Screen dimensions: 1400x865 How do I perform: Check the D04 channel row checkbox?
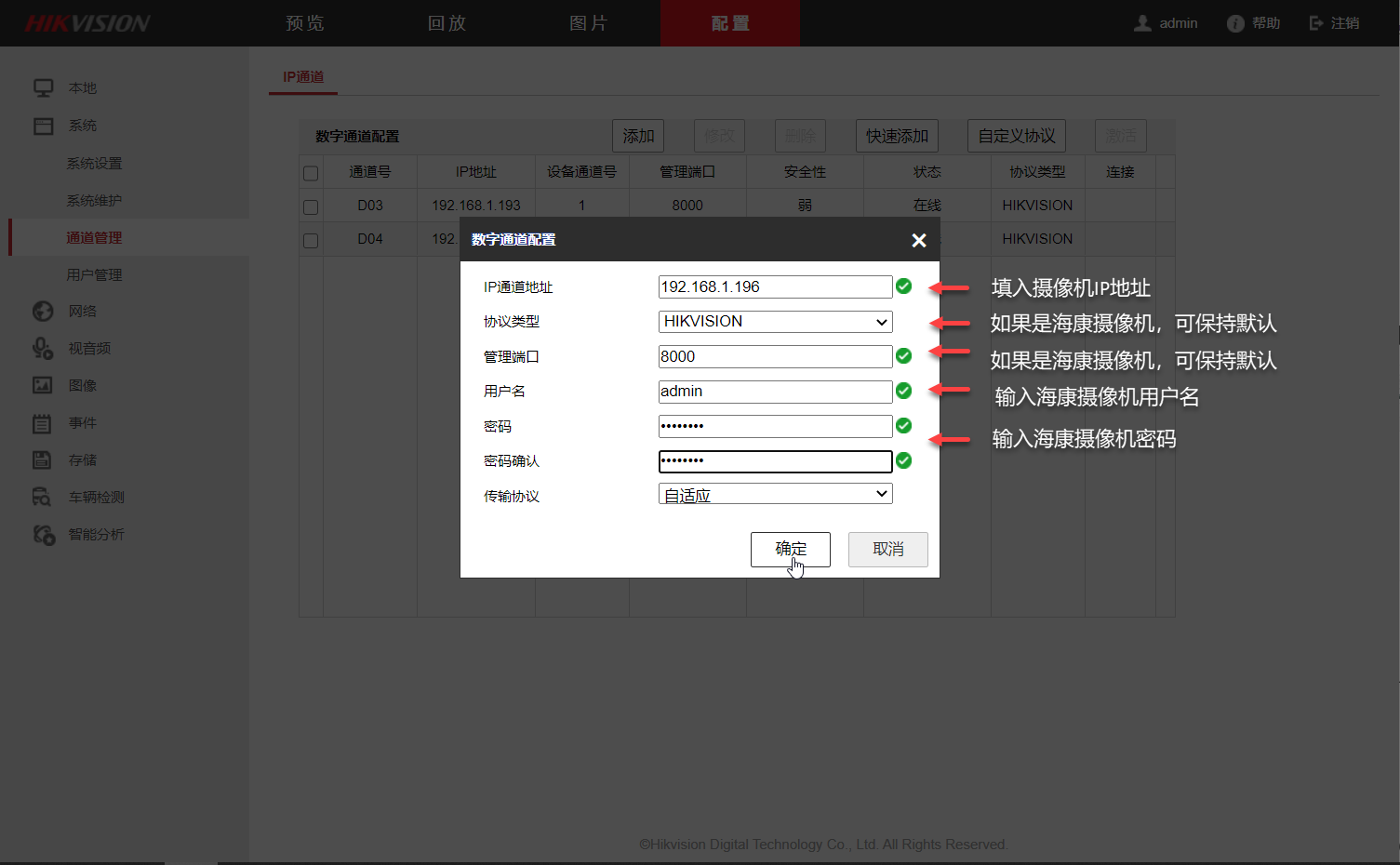pyautogui.click(x=311, y=240)
